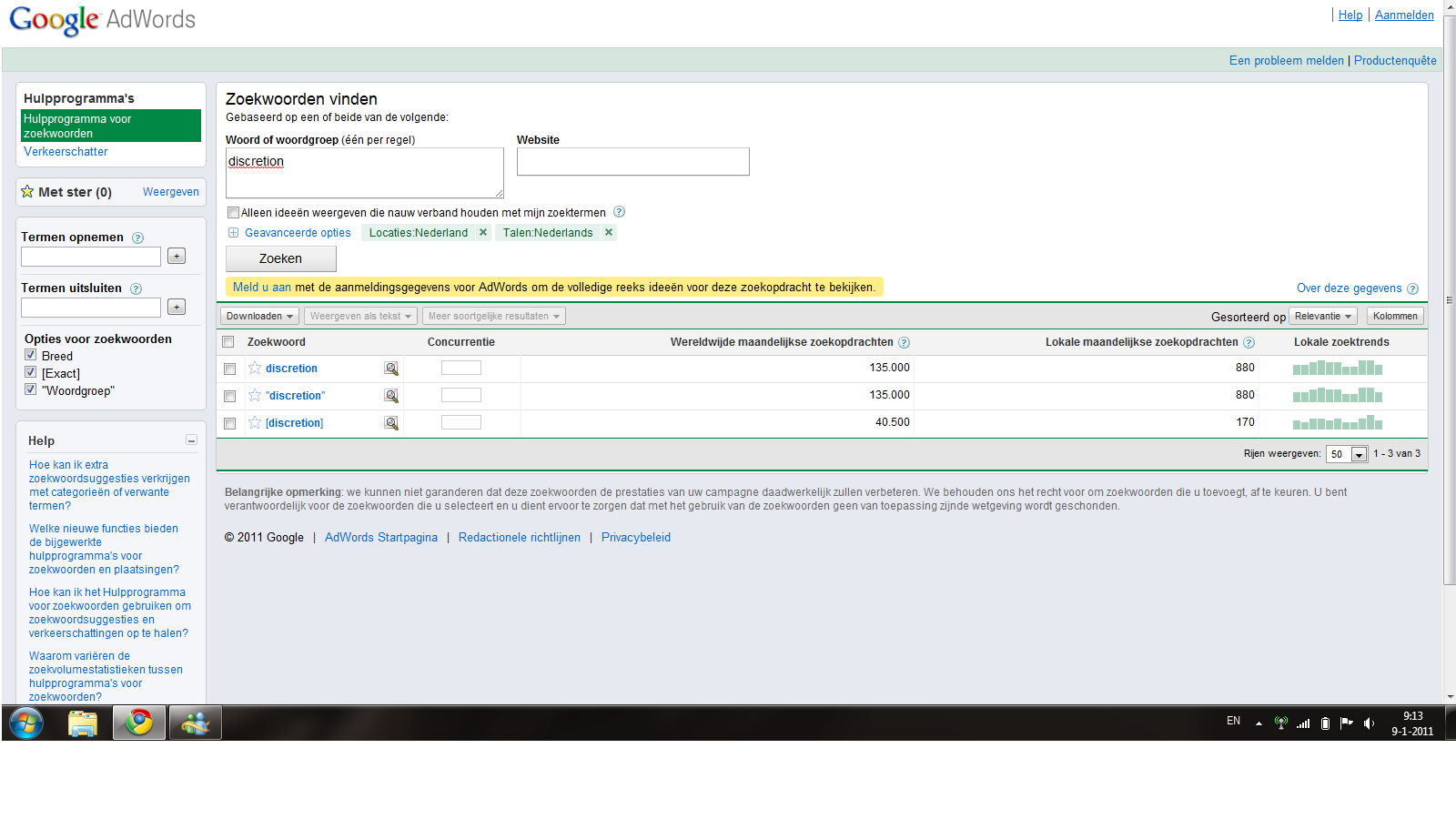This screenshot has height=819, width=1456.
Task: Collapse the Help panel
Action: 191,440
